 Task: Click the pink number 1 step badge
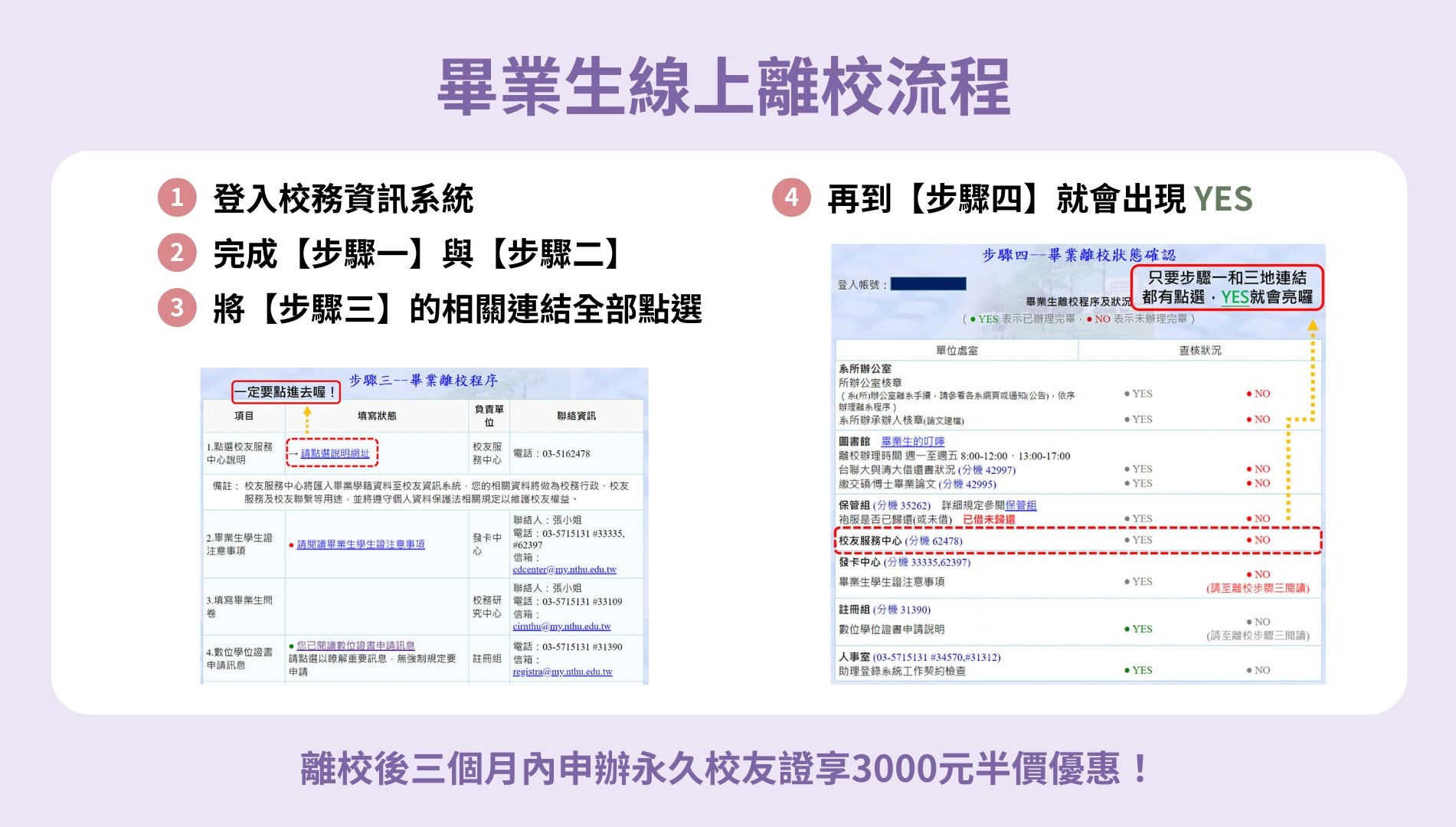click(177, 198)
